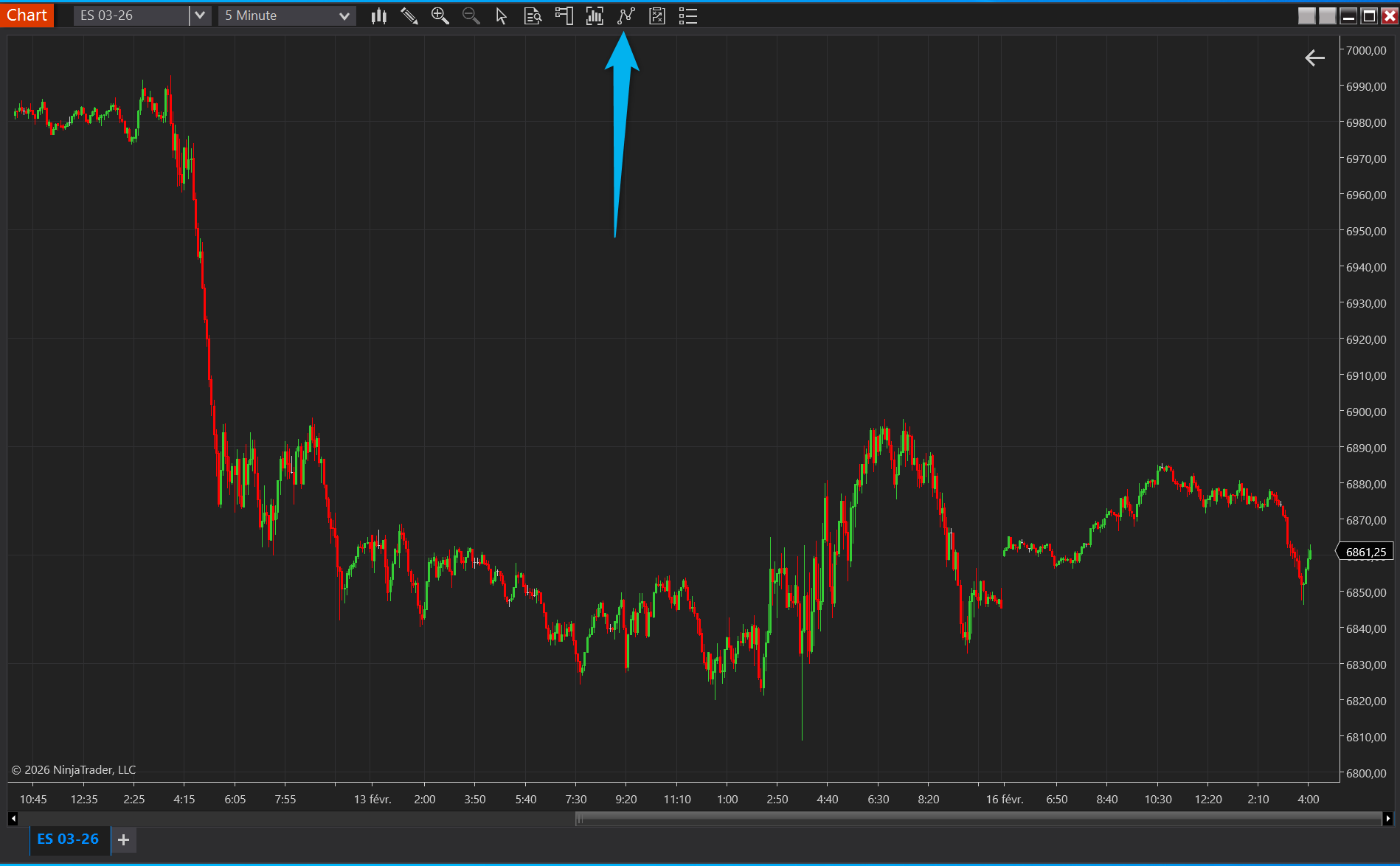Click the horizontal scrollbar thumb

point(977,818)
